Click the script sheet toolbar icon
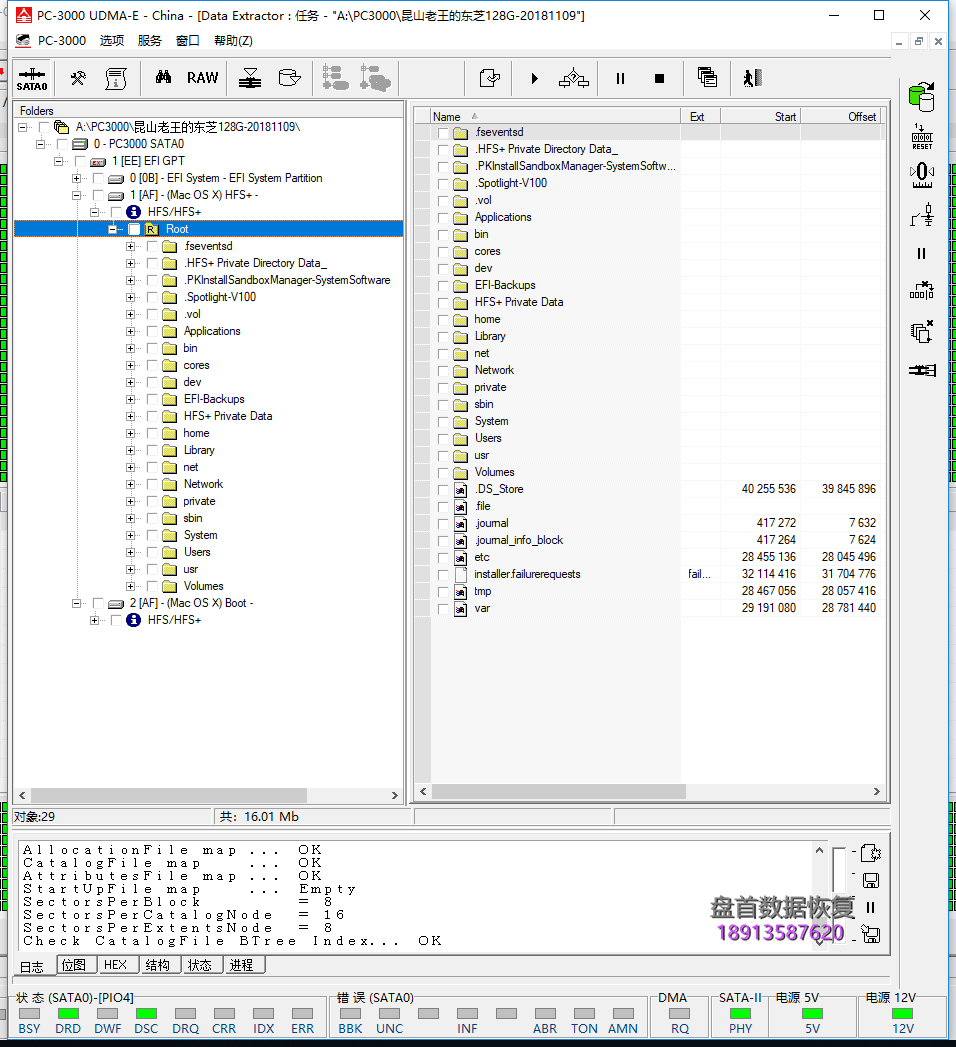Screen dimensions: 956x1047 [116, 78]
